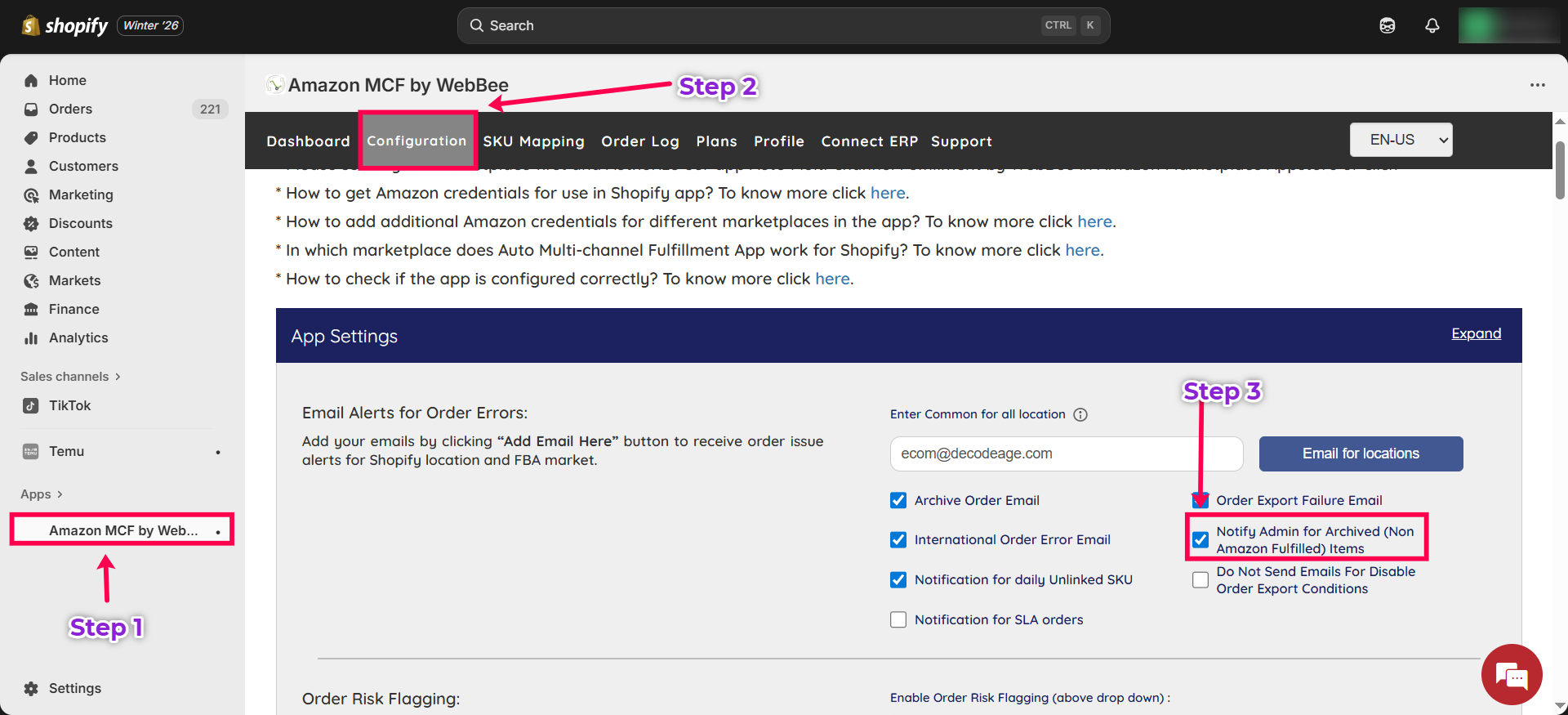Check Do Not Send Emails For Disable checkbox

(1200, 580)
